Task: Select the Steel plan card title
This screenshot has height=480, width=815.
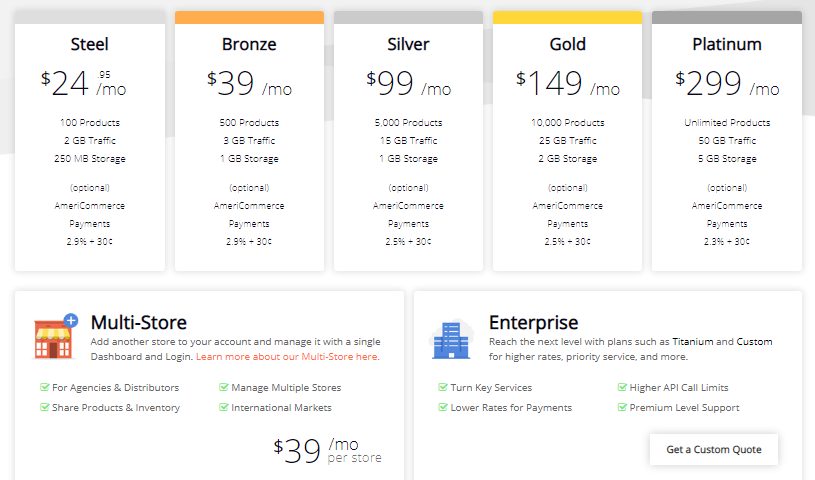Action: pos(89,44)
